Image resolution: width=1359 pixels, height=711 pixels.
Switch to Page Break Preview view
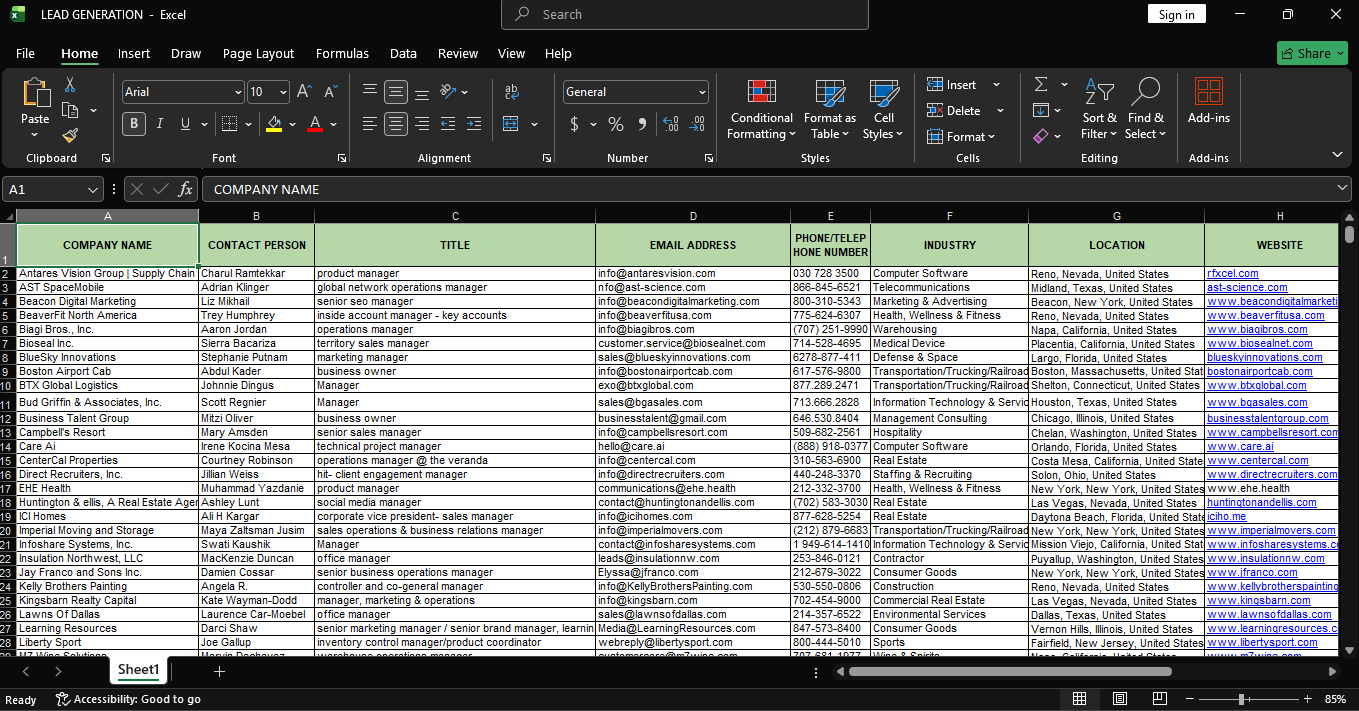1160,699
